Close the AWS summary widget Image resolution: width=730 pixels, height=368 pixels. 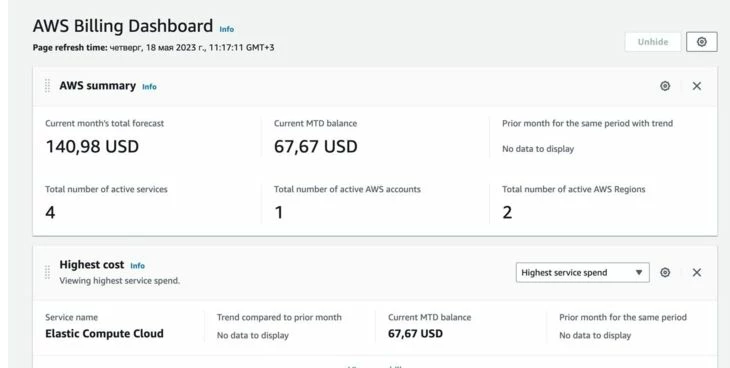(x=696, y=86)
